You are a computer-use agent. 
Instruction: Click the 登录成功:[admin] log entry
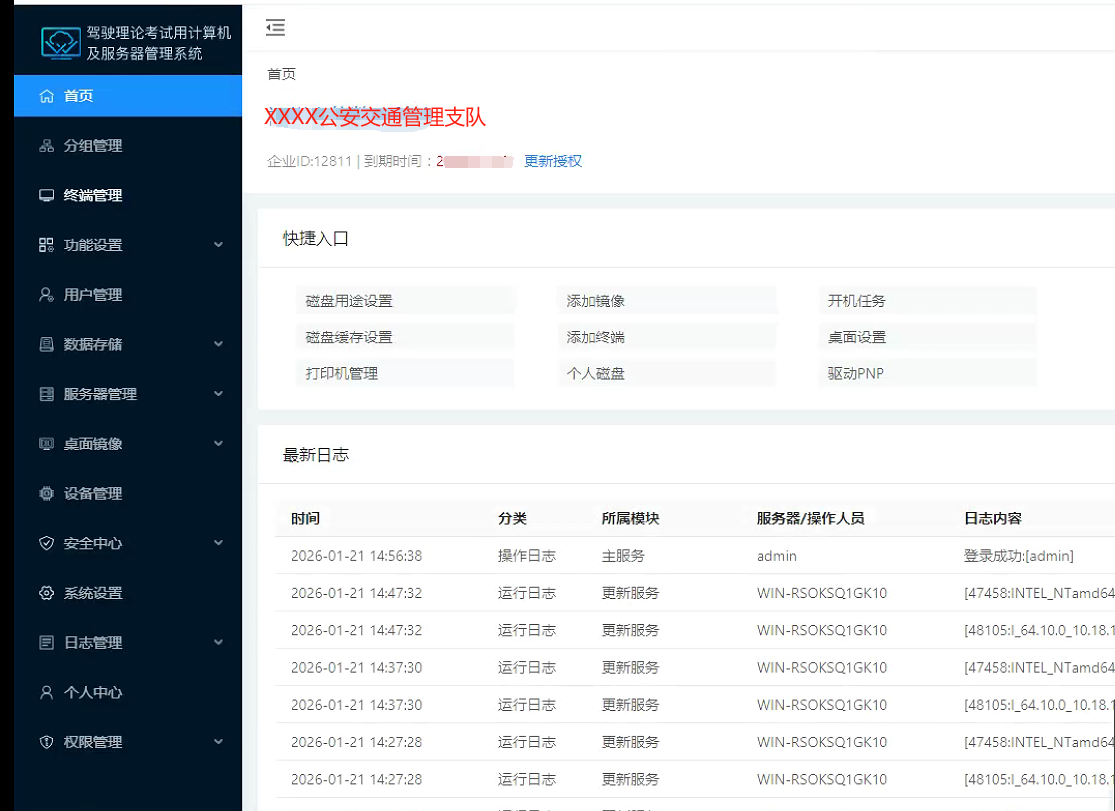1018,556
